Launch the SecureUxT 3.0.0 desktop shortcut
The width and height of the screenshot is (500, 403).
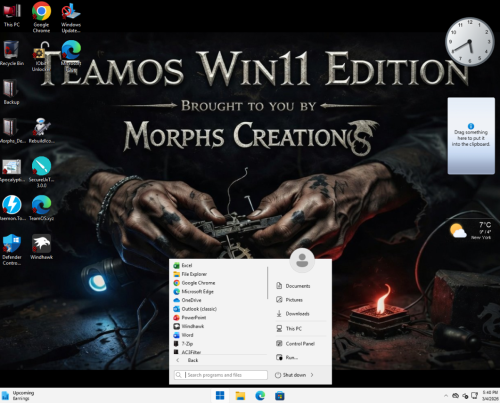[x=41, y=172]
